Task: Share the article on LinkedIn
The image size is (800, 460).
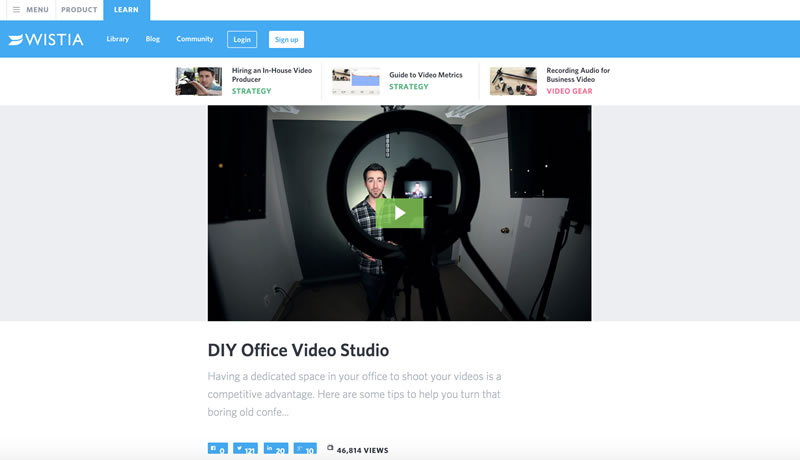Action: coord(276,450)
